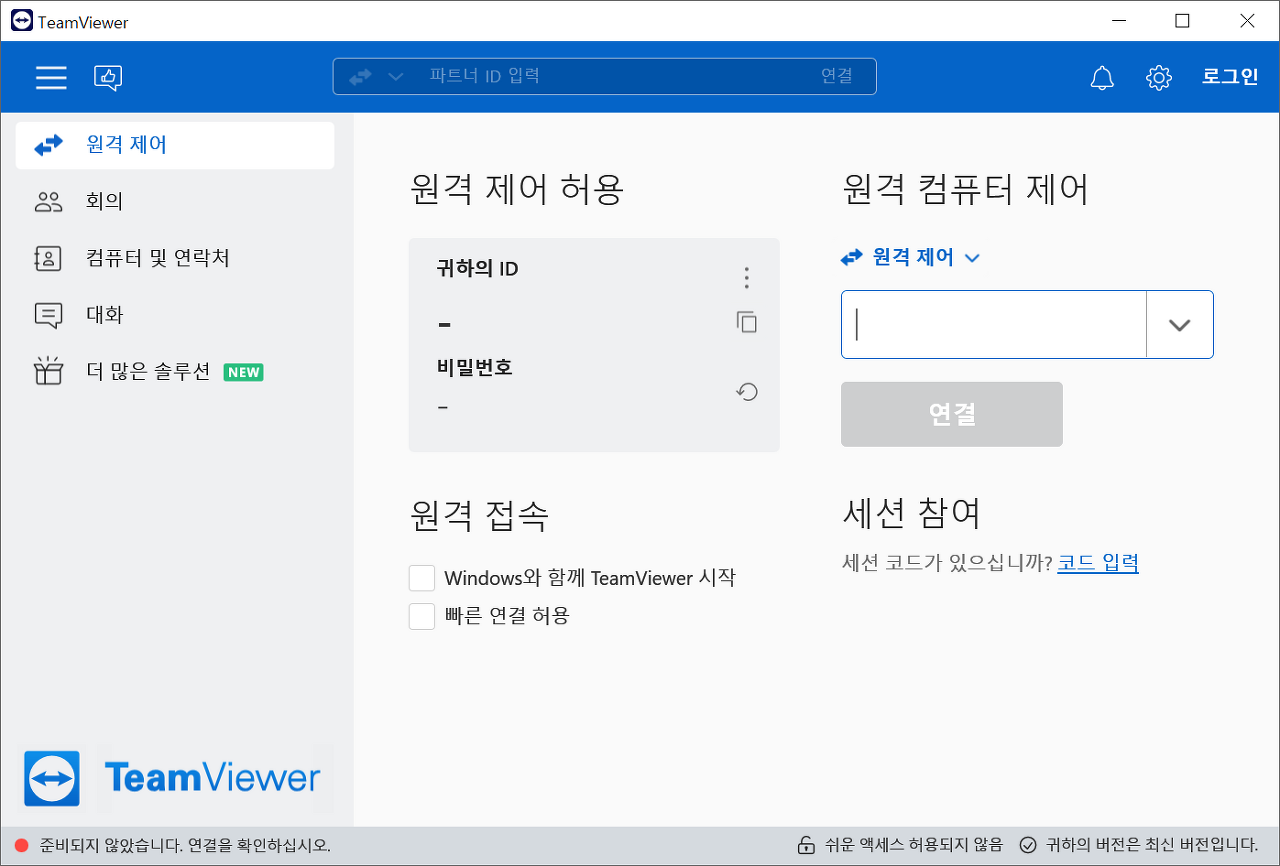Viewport: 1280px width, 866px height.
Task: Click the checkmark version icon
Action: (1027, 846)
